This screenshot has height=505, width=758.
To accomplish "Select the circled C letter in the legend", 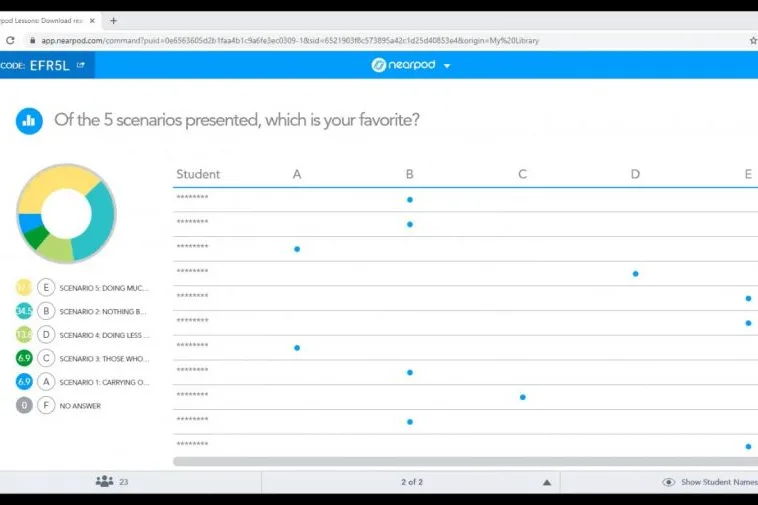I will pos(46,358).
